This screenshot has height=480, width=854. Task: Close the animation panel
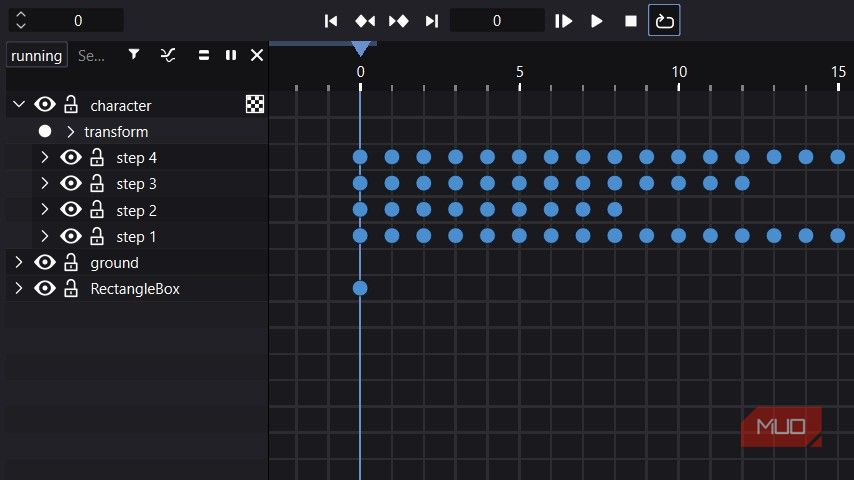tap(257, 55)
